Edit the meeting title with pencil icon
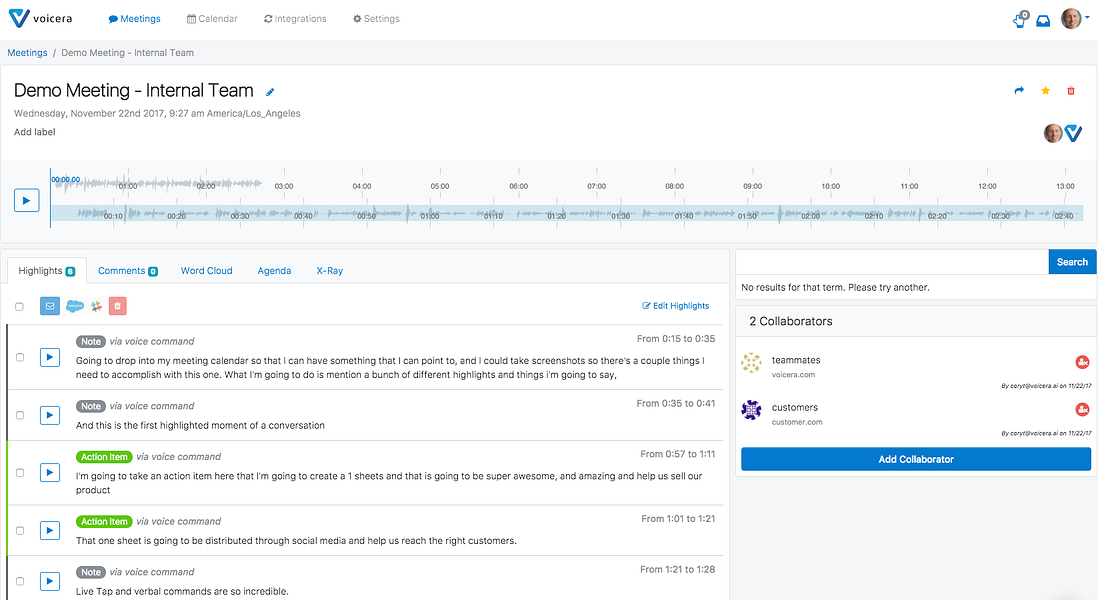This screenshot has height=600, width=1098. click(270, 92)
